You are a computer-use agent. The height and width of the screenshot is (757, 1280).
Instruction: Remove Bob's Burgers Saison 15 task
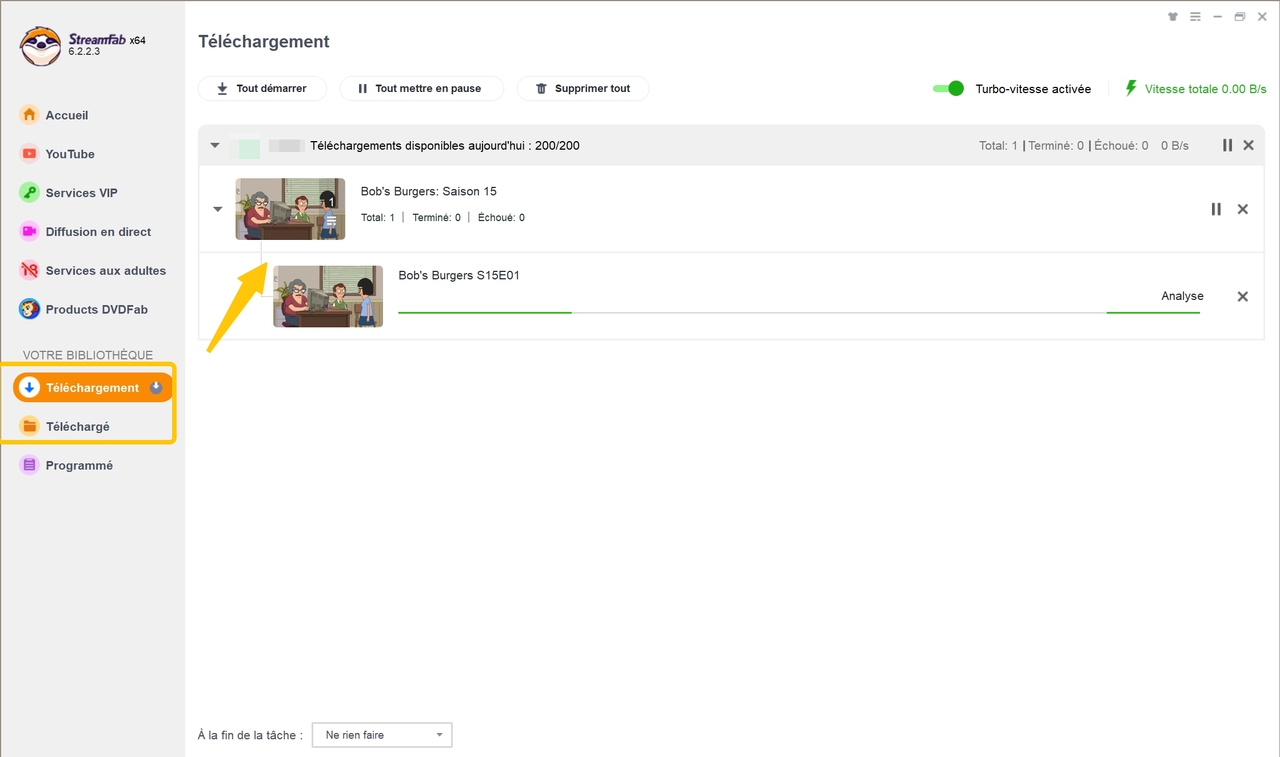coord(1243,209)
